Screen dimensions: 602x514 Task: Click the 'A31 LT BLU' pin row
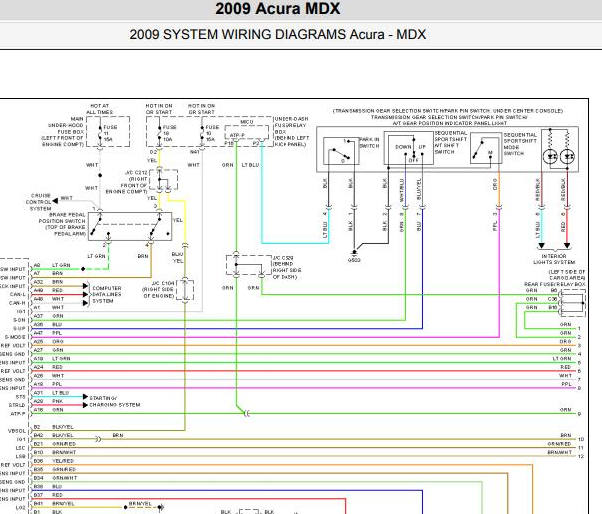(51, 393)
